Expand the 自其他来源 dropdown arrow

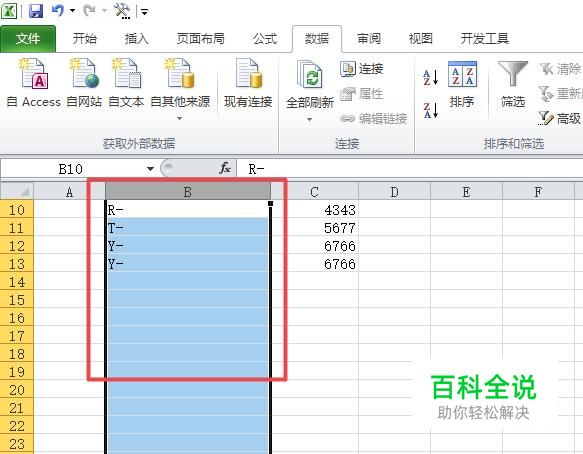point(180,119)
